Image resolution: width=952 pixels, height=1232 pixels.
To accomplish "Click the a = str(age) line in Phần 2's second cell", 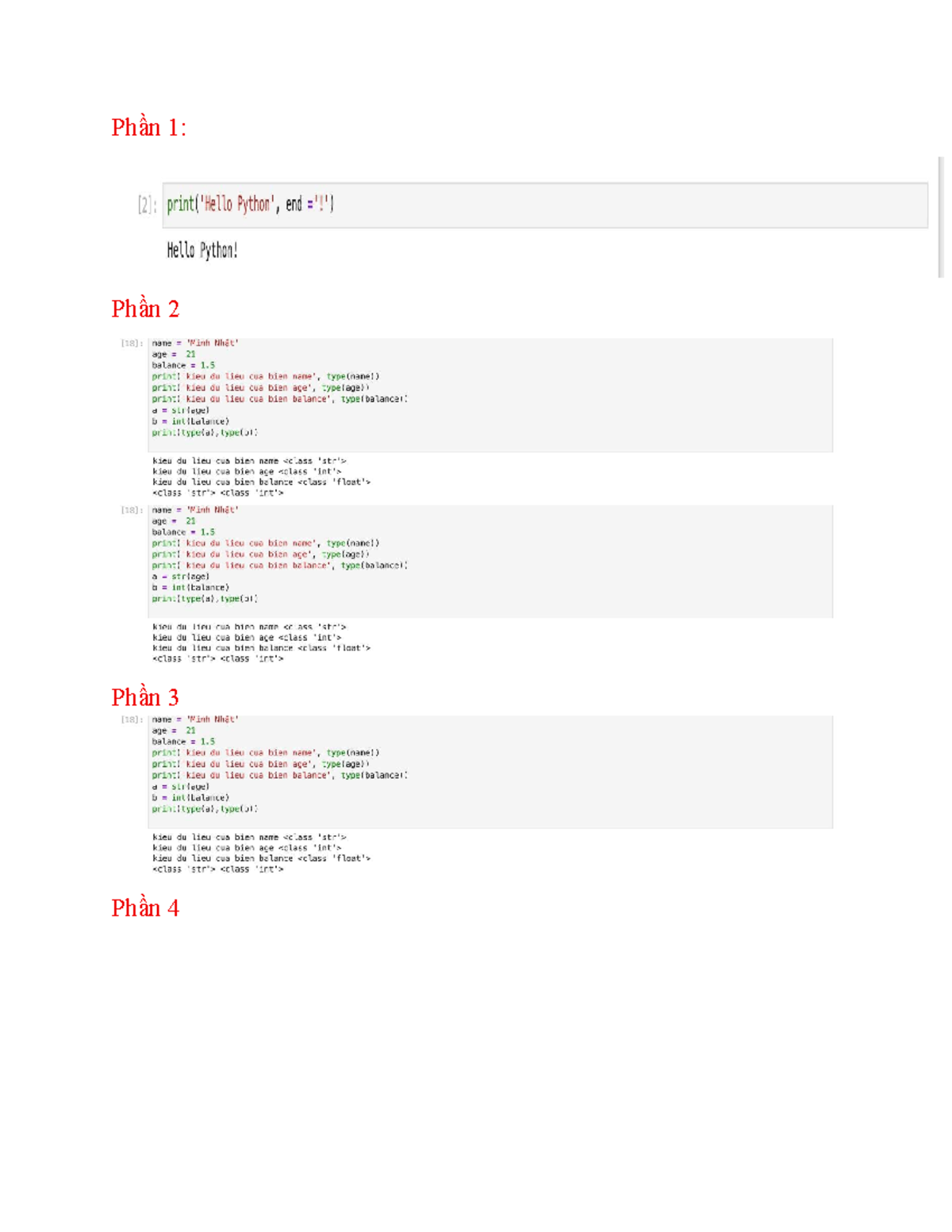I will (181, 577).
